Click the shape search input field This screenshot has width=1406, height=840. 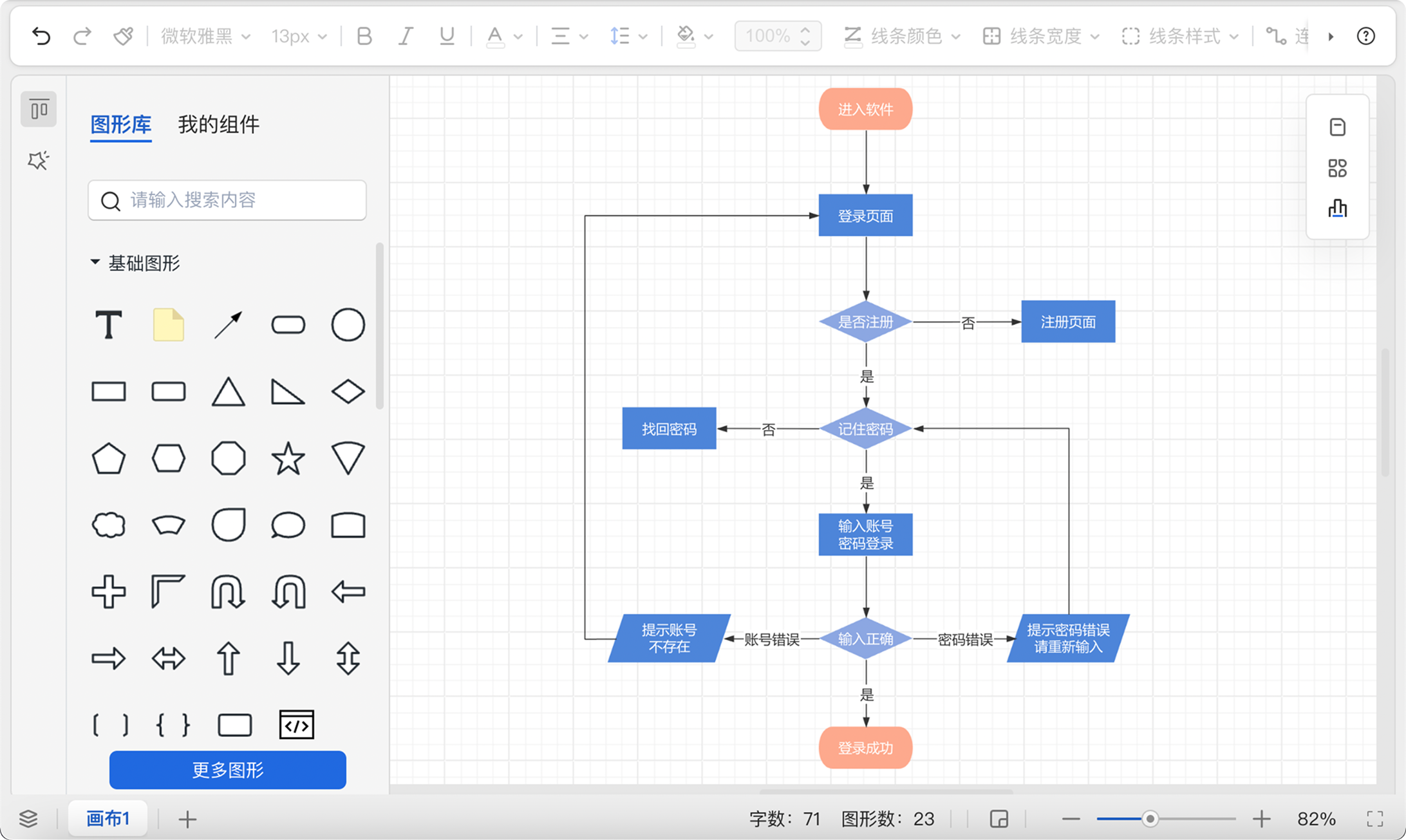227,200
